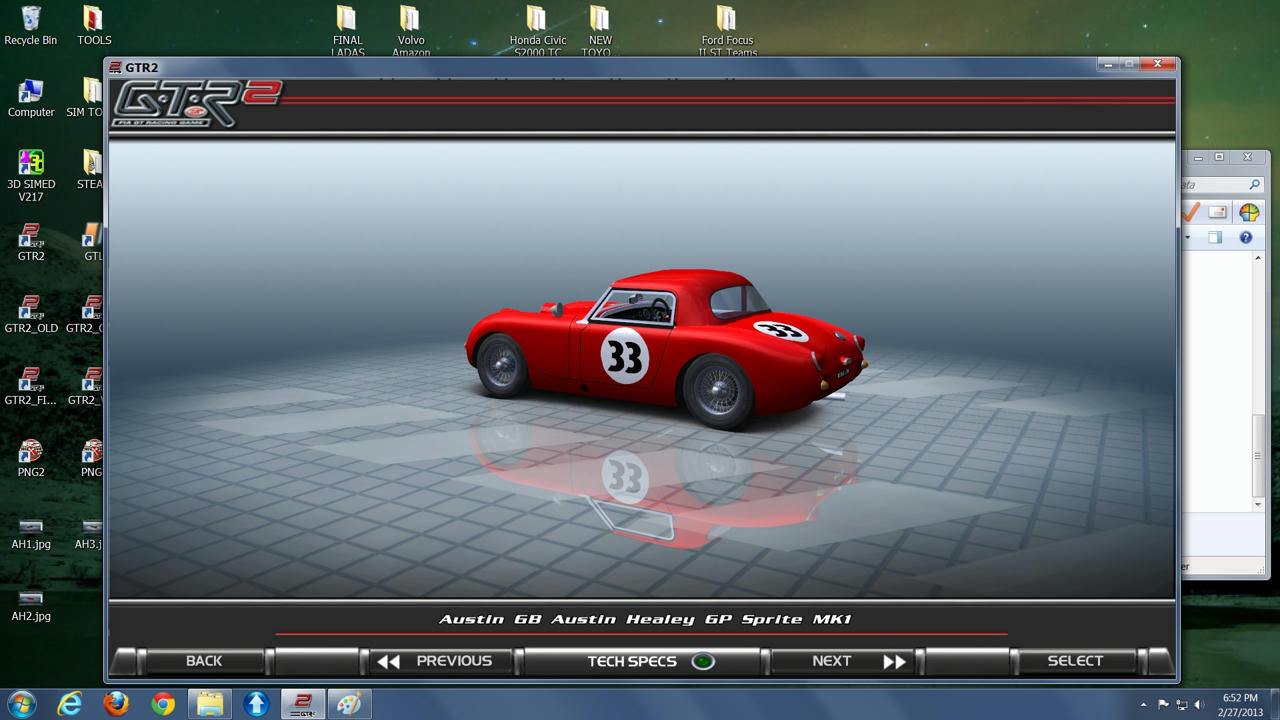Click the envelope icon in the background window

pyautogui.click(x=1217, y=212)
